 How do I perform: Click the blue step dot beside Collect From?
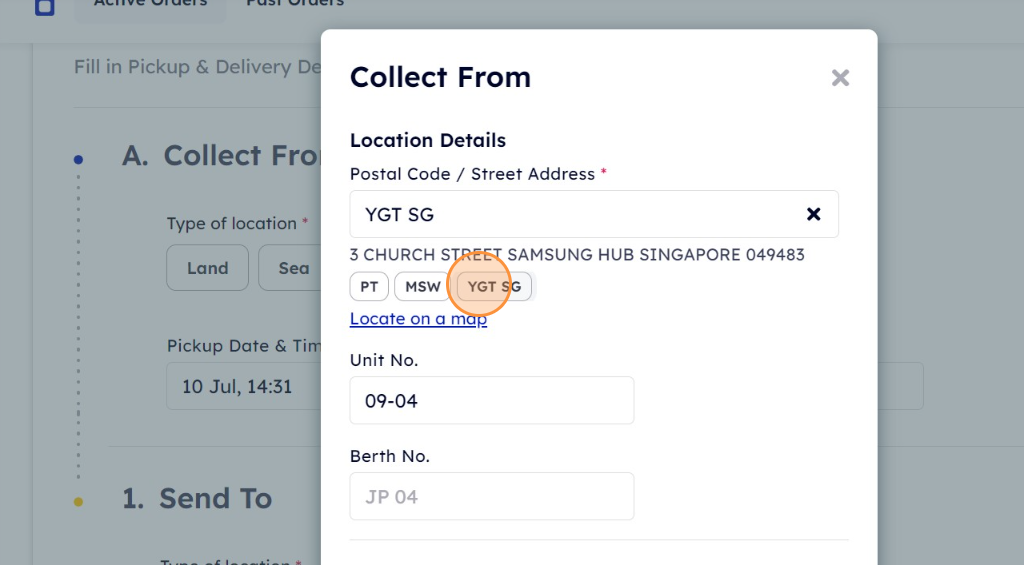click(x=78, y=159)
